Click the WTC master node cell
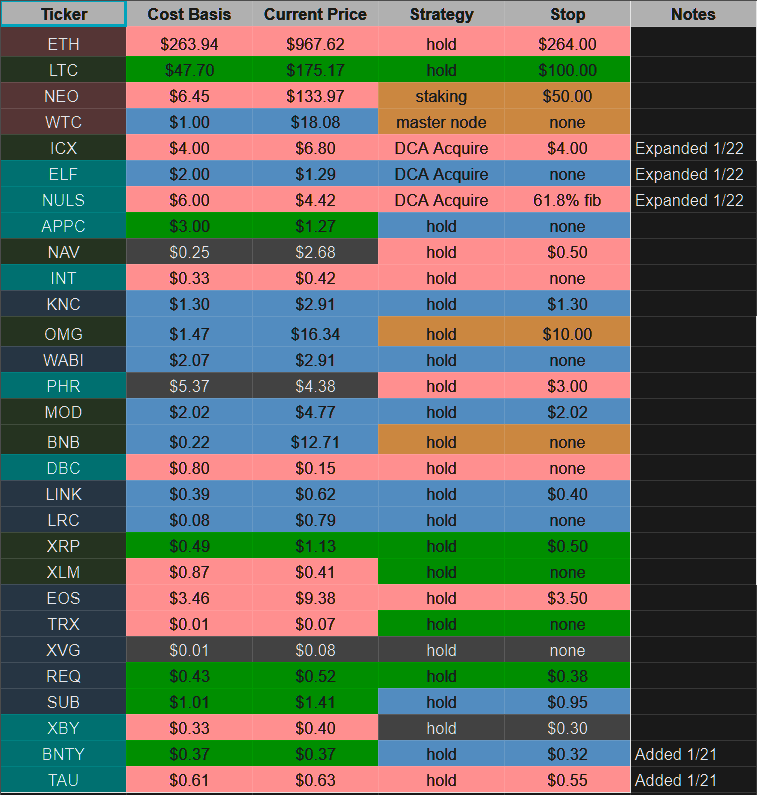The height and width of the screenshot is (795, 757). click(441, 122)
